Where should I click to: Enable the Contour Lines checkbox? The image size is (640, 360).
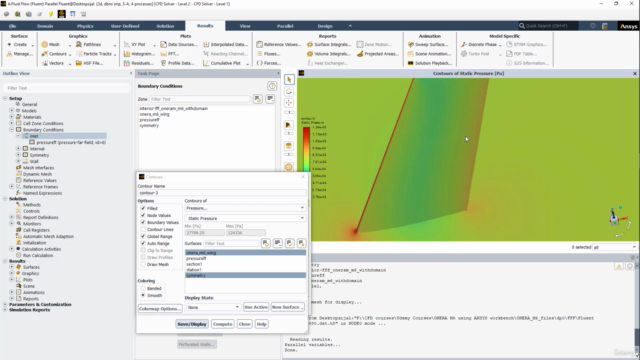pyautogui.click(x=143, y=229)
